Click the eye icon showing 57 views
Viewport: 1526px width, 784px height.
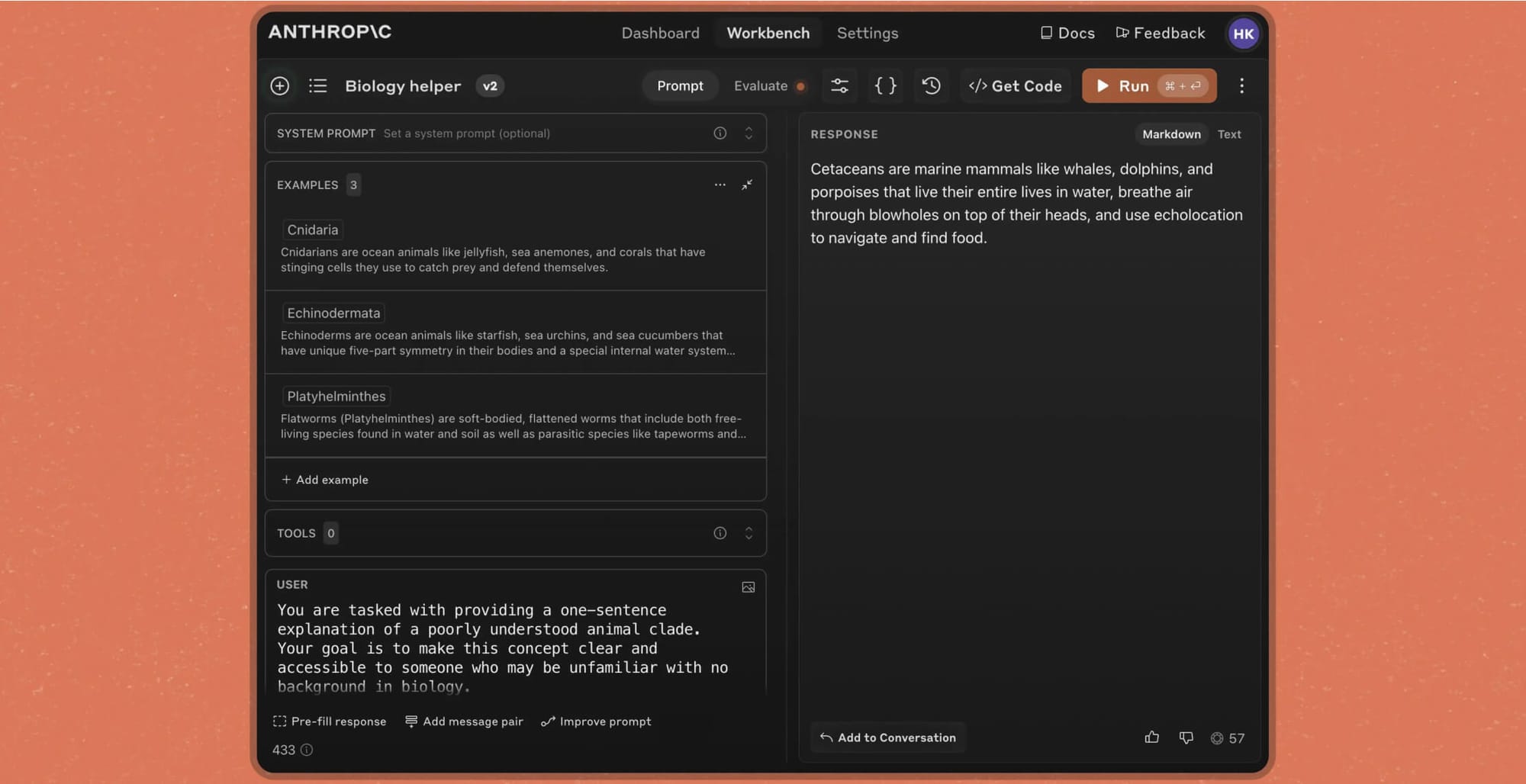pyautogui.click(x=1218, y=737)
